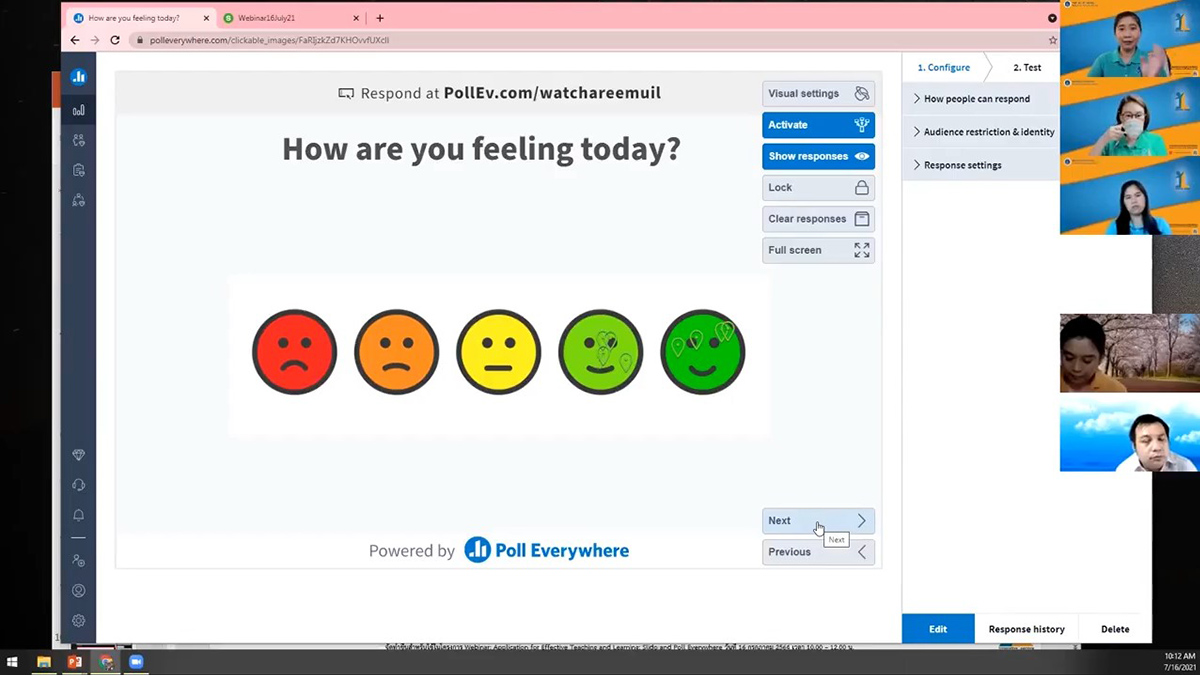Open the notifications bell in sidebar
The image size is (1200, 675).
point(79,515)
